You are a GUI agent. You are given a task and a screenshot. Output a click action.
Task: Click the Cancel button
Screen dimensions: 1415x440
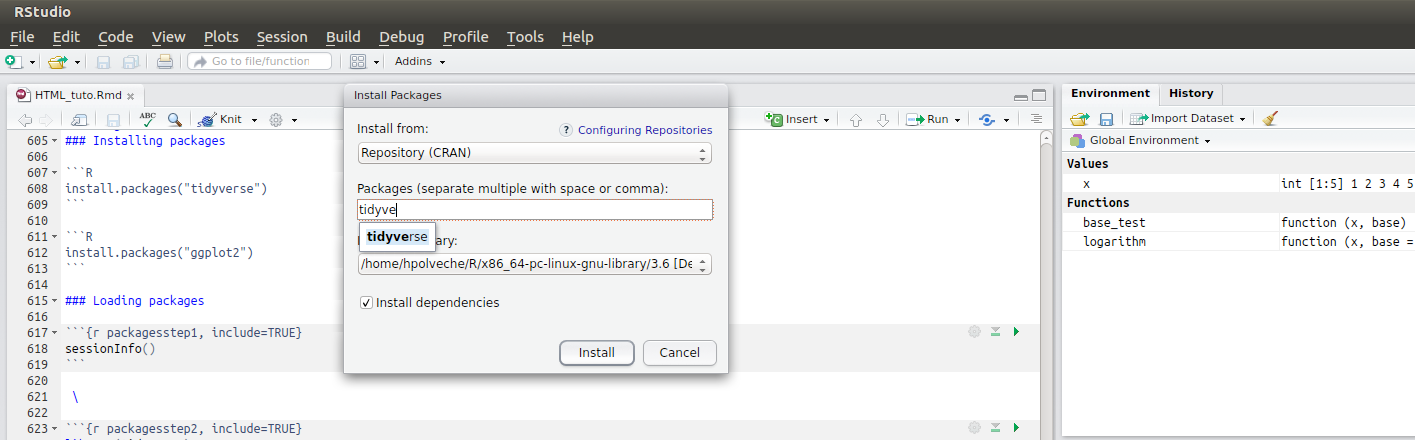(680, 352)
